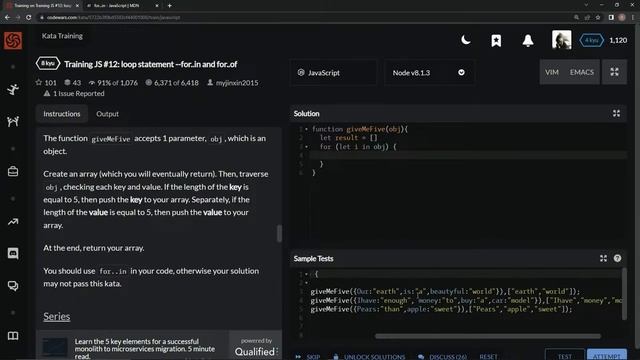Screen dimensions: 640x360
Task: Click the Codewars logo icon
Action: 13,40
